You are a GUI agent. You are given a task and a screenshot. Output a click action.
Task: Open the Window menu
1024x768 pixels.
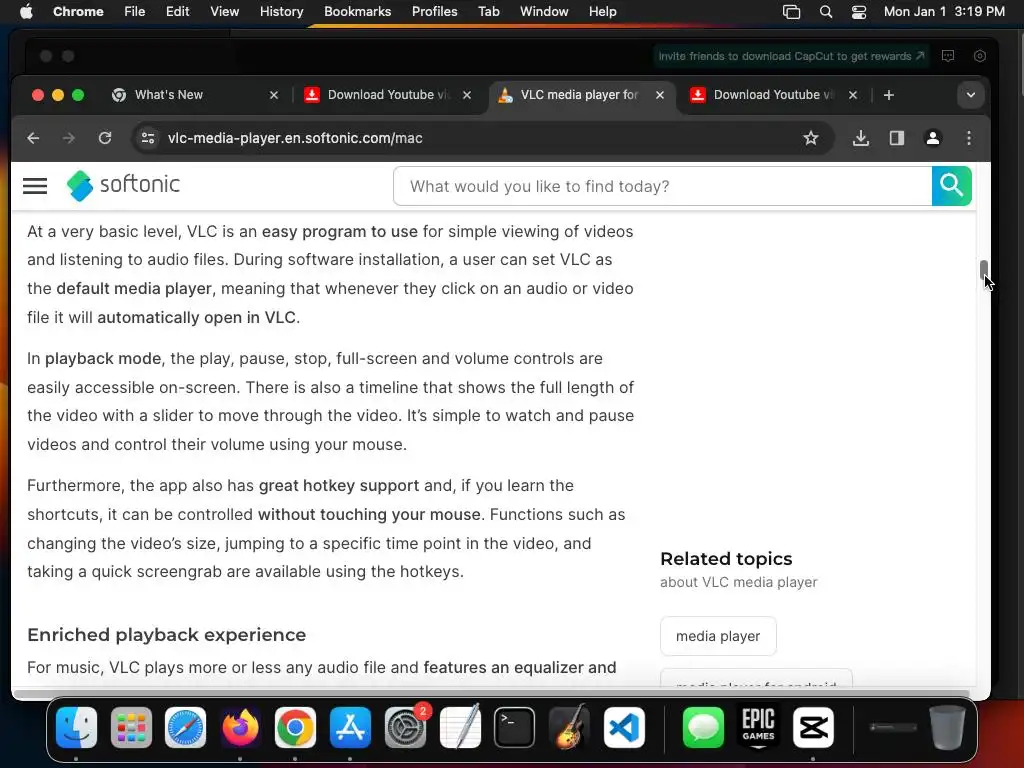pos(544,11)
